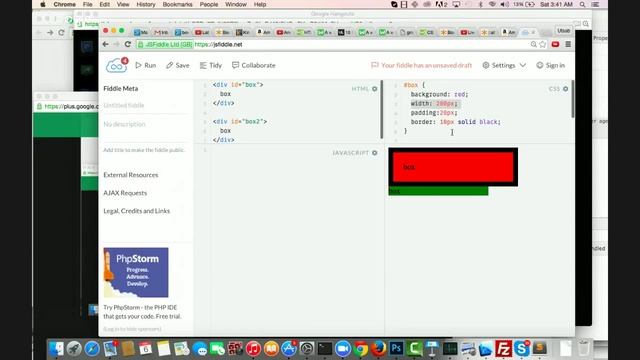Open Photoshop from the dock
640x360 pixels.
pos(396,349)
